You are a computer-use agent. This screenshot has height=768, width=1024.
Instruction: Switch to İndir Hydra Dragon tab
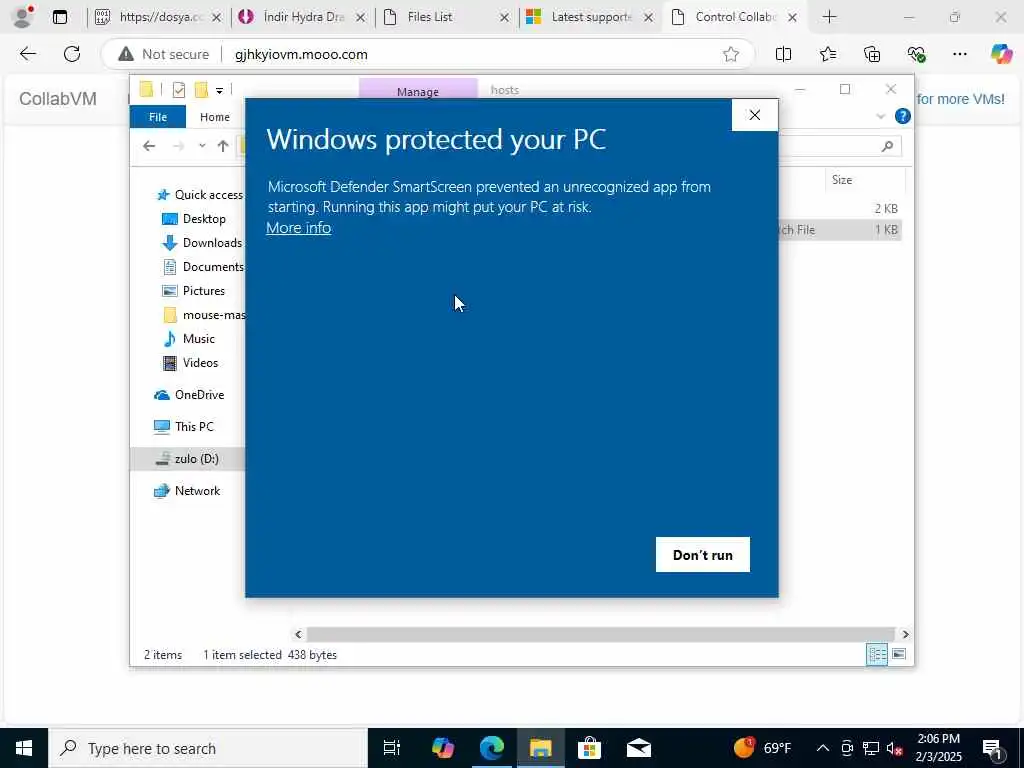302,17
